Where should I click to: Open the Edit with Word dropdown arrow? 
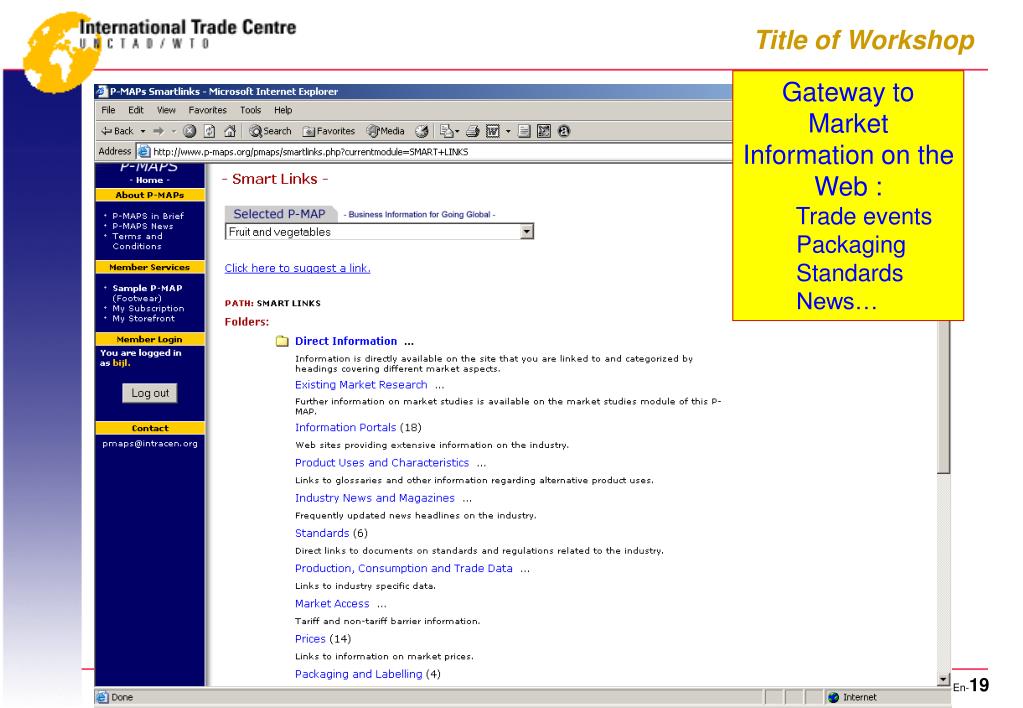point(508,131)
